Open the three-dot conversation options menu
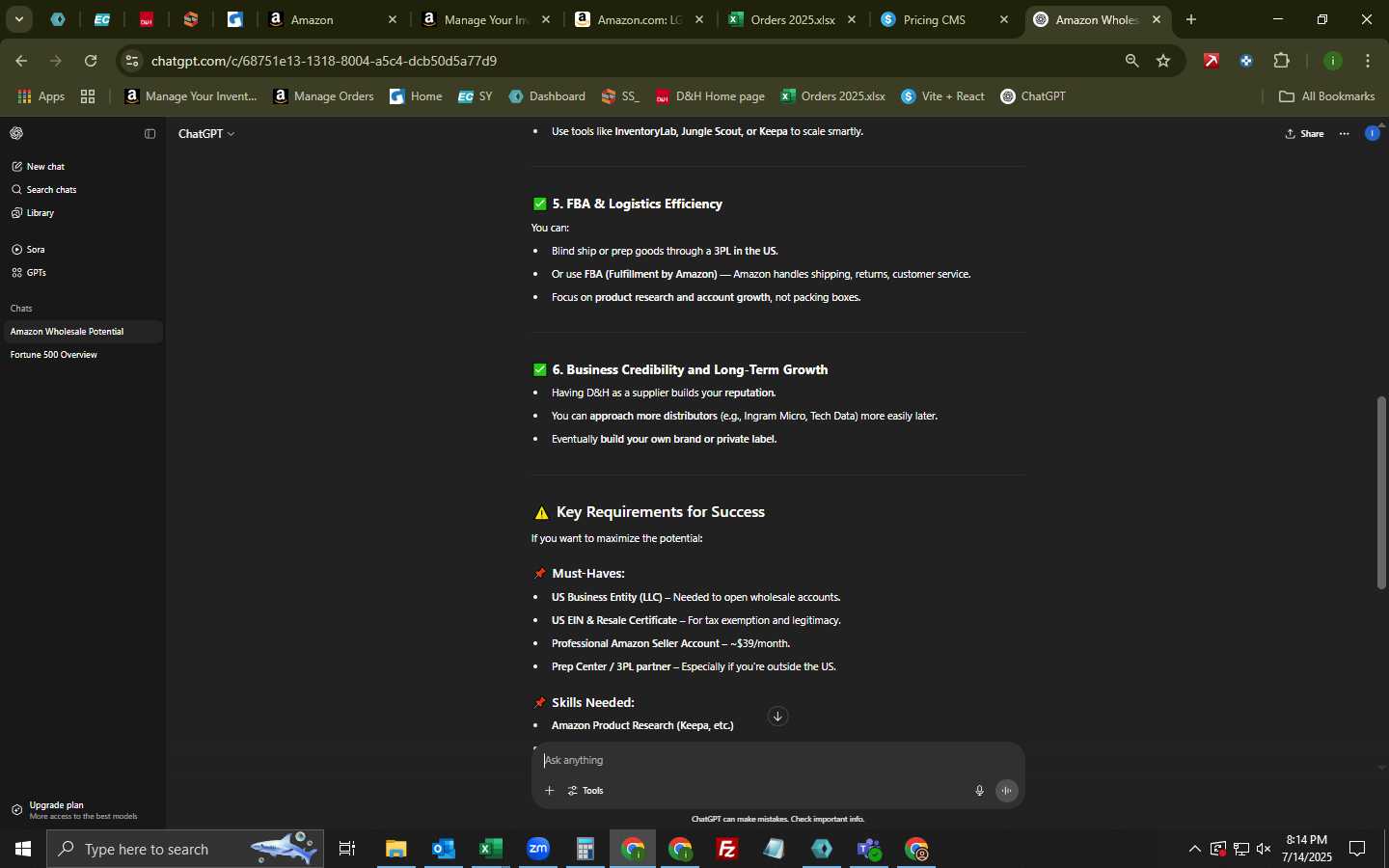 pos(1345,134)
